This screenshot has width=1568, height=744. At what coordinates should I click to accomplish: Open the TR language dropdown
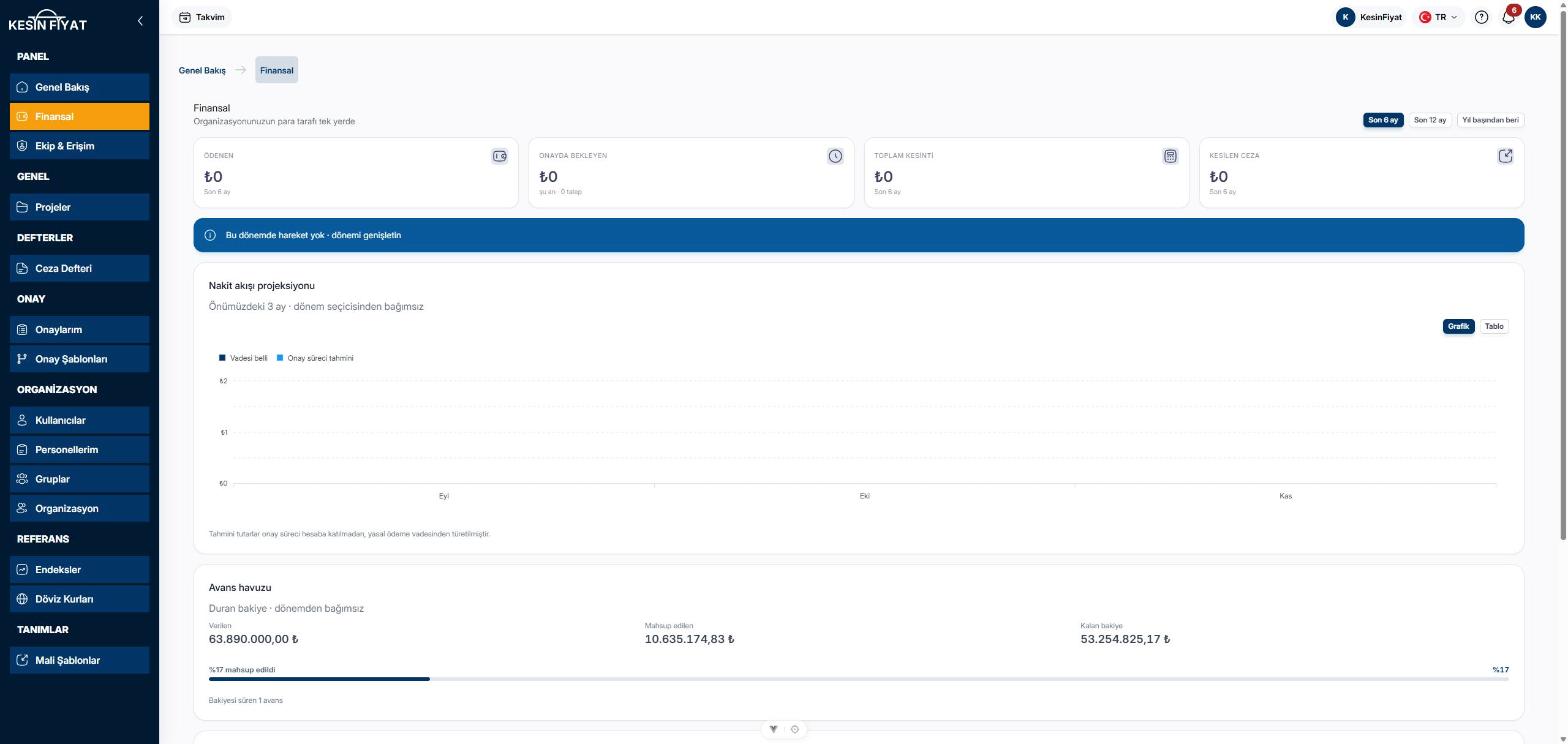tap(1440, 17)
